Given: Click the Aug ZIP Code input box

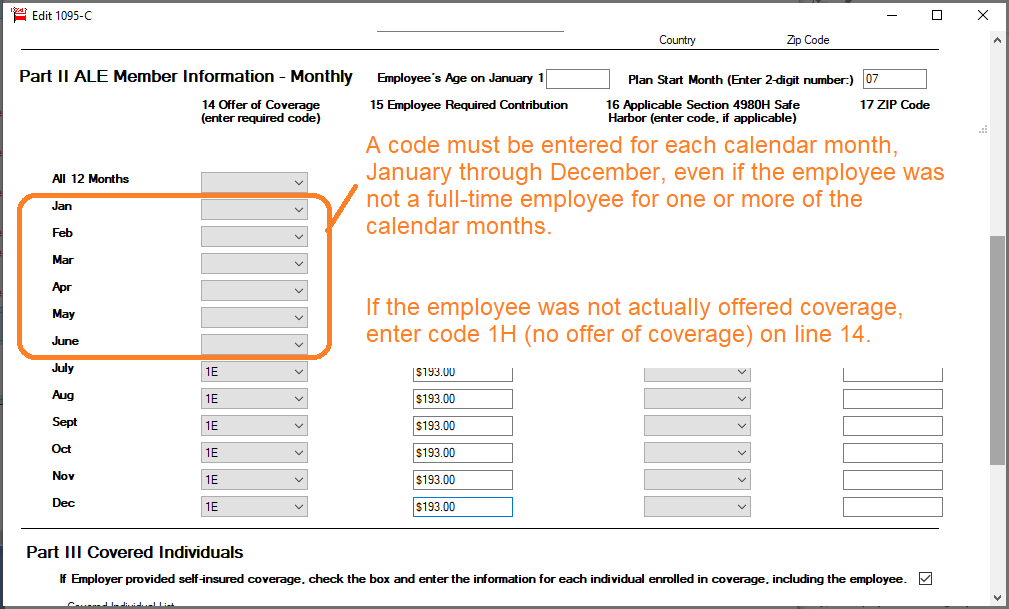Looking at the screenshot, I should pos(892,399).
